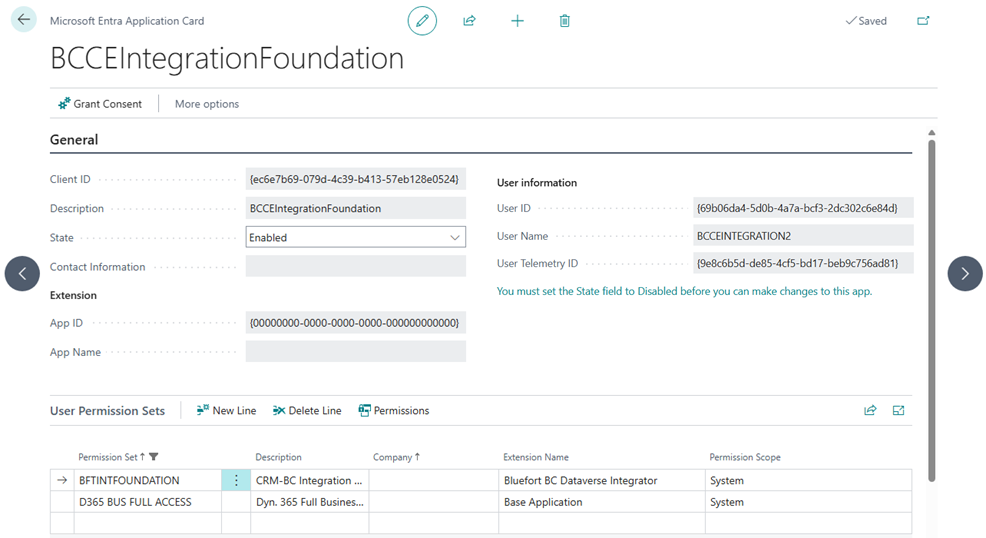Expand User Permission Sets to full page
The width and height of the screenshot is (986, 538).
pos(898,410)
